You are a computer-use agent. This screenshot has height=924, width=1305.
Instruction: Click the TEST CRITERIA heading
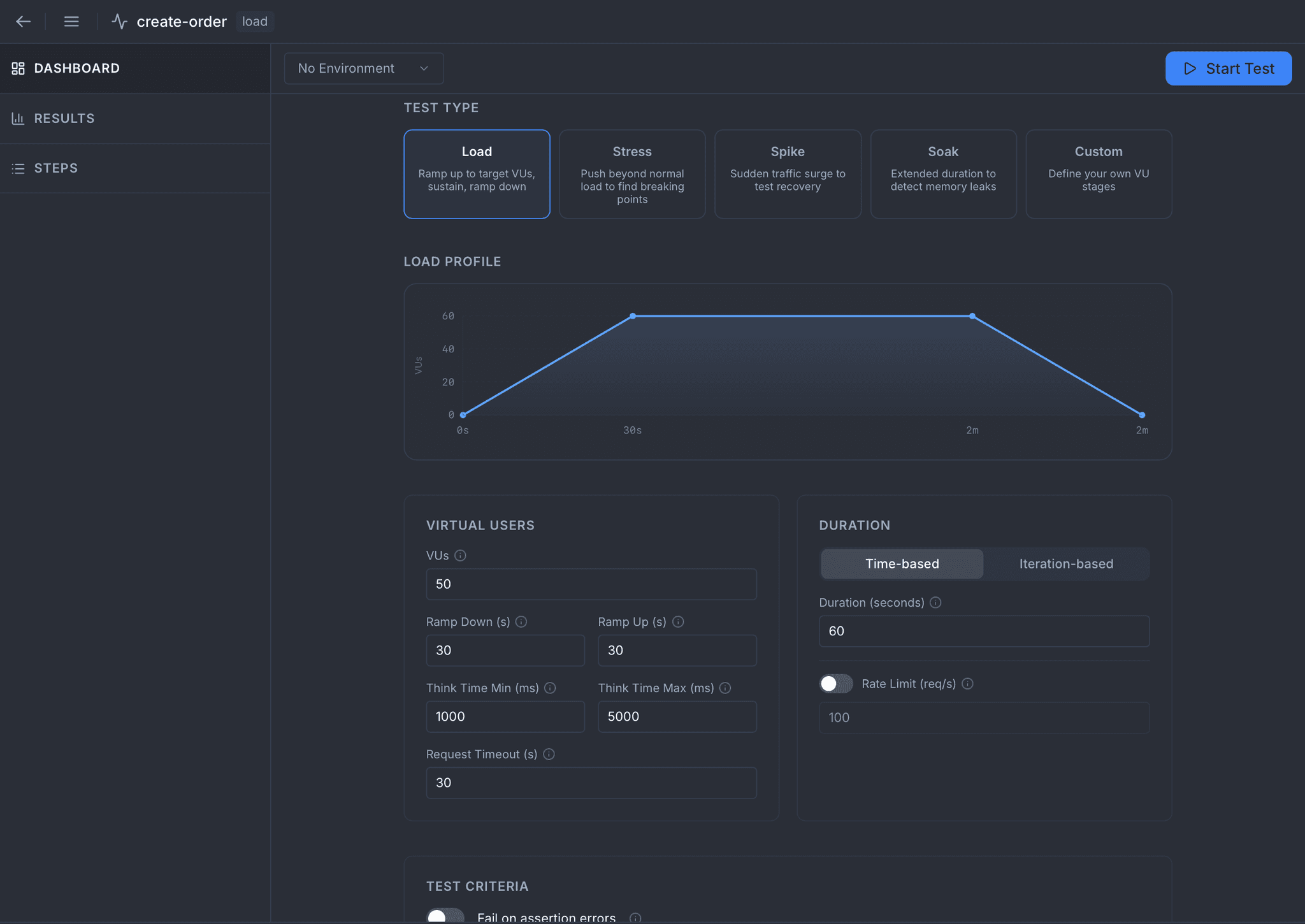pos(477,886)
